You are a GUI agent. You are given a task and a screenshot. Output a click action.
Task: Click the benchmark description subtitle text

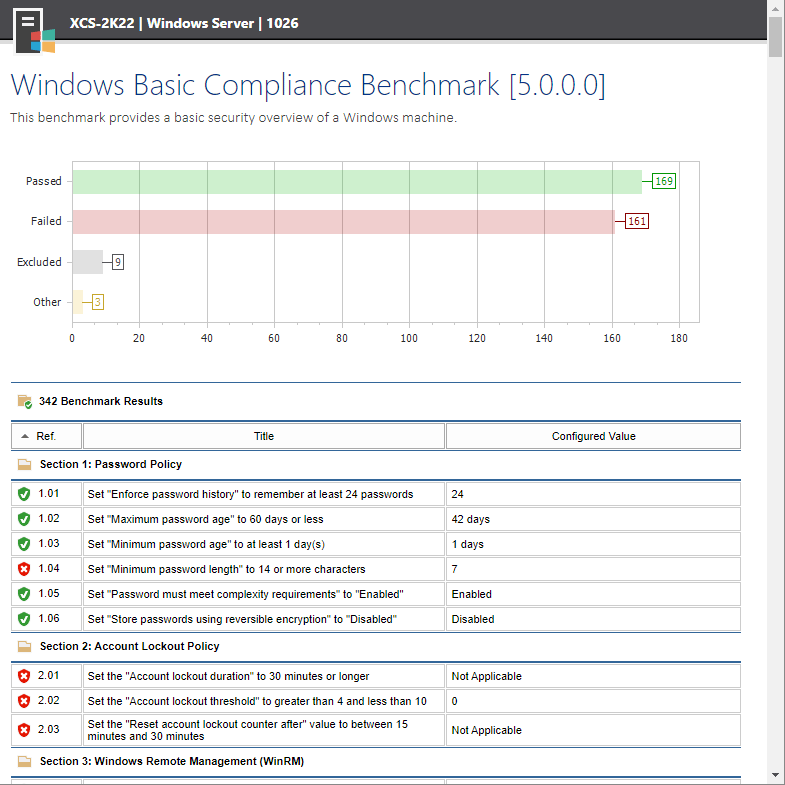233,118
